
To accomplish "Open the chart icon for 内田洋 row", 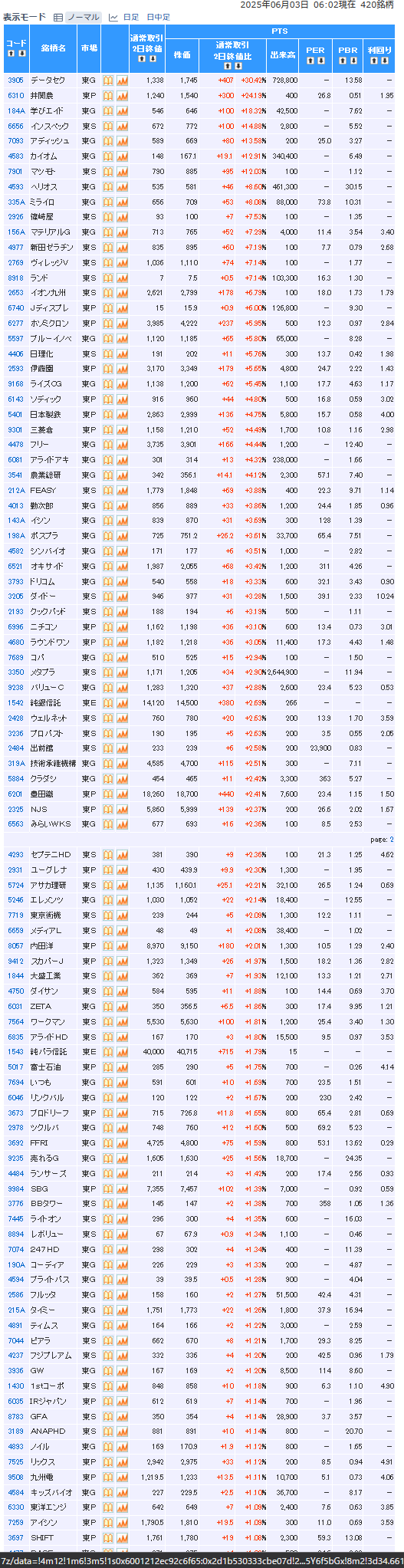I will tap(122, 946).
